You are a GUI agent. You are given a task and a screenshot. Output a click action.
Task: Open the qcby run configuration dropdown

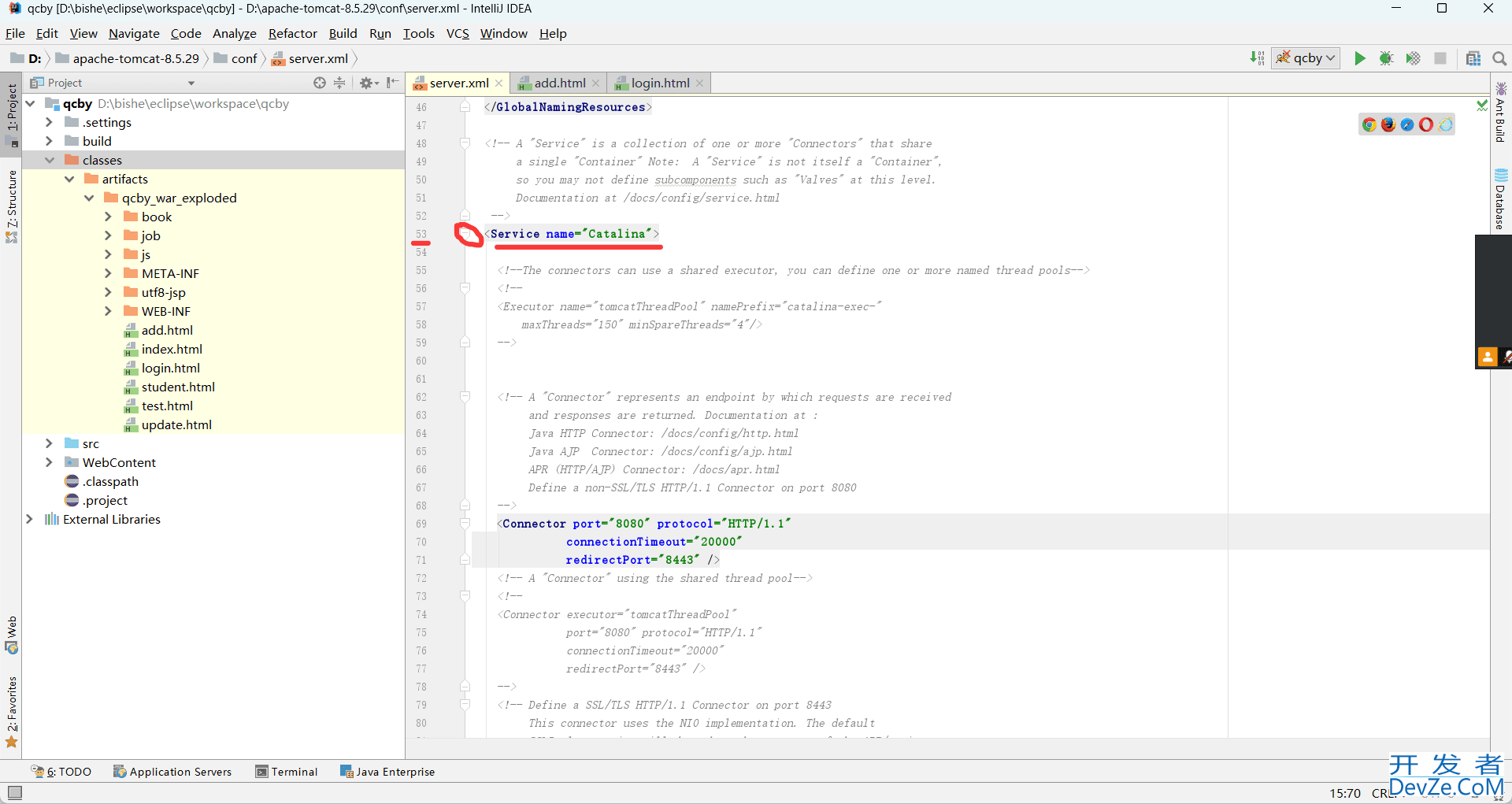pyautogui.click(x=1306, y=58)
